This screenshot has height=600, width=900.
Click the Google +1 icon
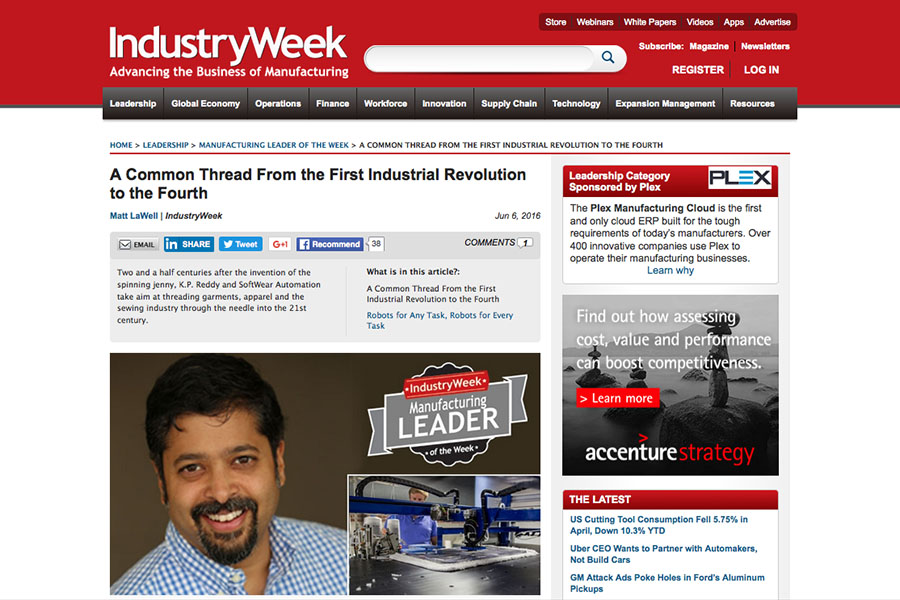click(279, 243)
